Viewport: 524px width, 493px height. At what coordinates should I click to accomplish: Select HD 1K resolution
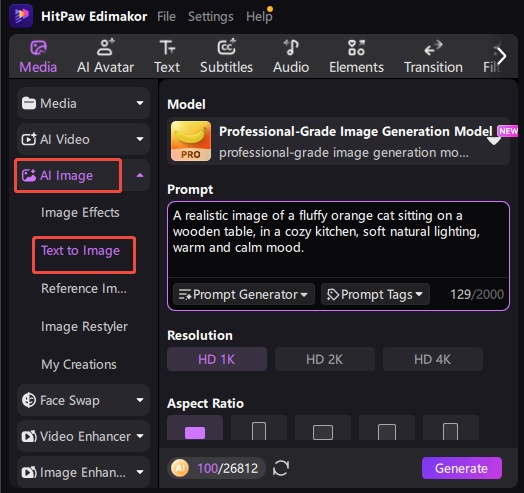pos(217,359)
